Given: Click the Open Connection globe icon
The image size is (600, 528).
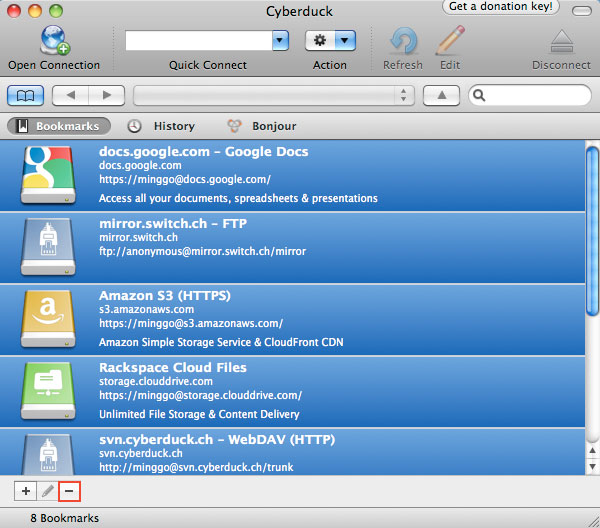Looking at the screenshot, I should [x=55, y=40].
